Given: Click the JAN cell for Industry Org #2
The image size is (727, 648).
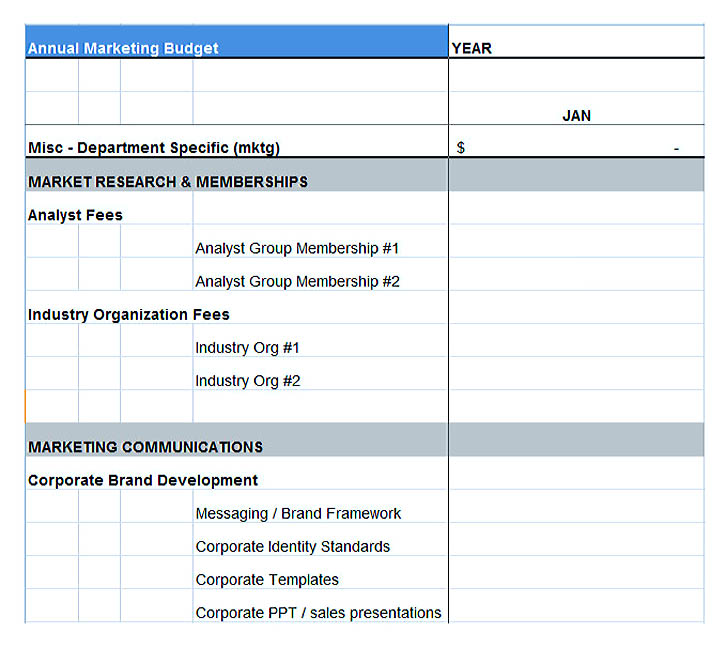Looking at the screenshot, I should coord(576,374).
